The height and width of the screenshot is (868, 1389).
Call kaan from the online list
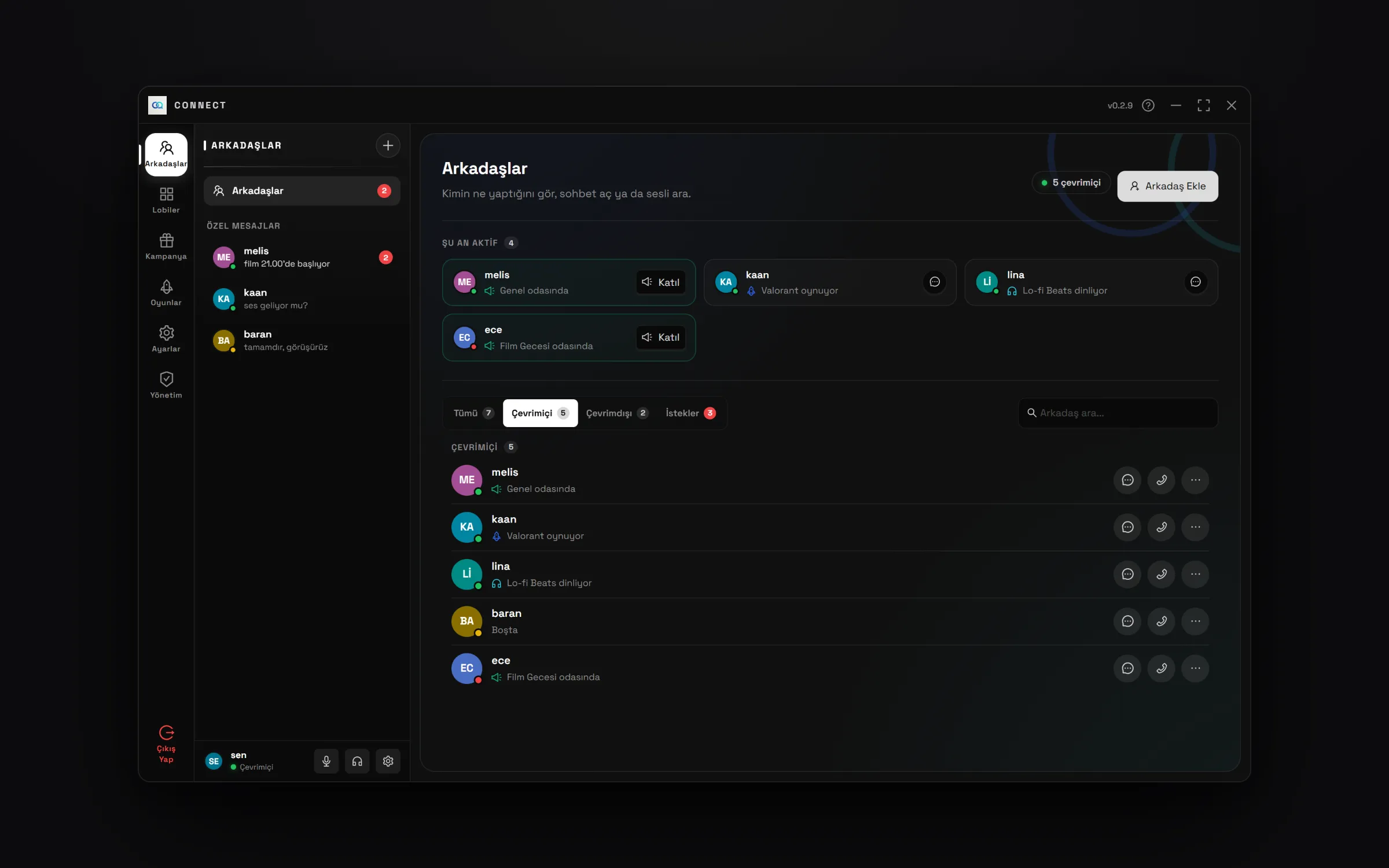(1162, 527)
